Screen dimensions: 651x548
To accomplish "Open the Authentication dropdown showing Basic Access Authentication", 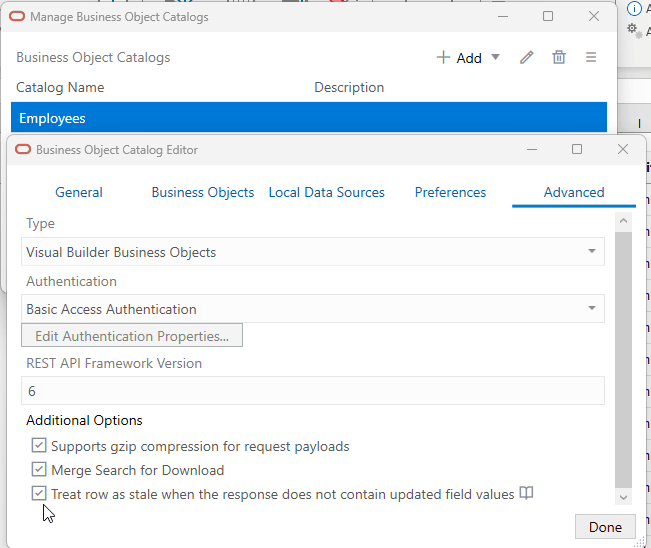I will click(313, 308).
